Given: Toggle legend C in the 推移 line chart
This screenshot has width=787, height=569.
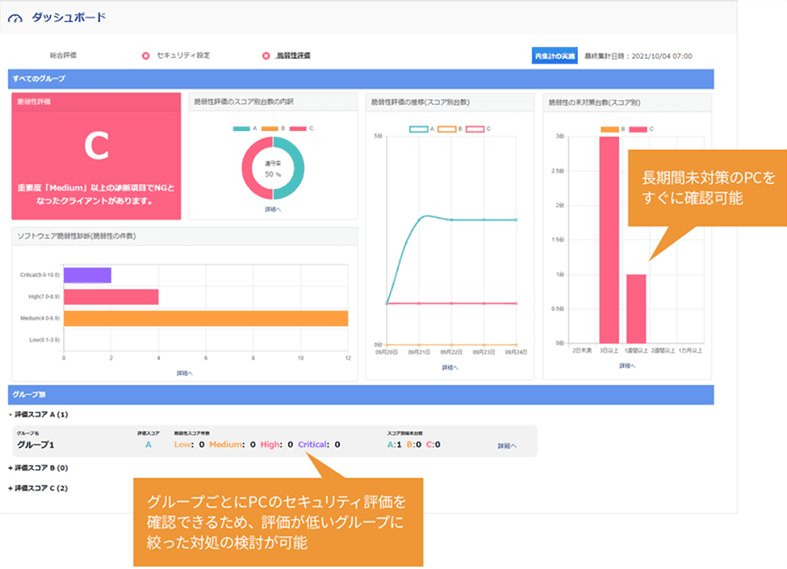Looking at the screenshot, I should pyautogui.click(x=475, y=129).
